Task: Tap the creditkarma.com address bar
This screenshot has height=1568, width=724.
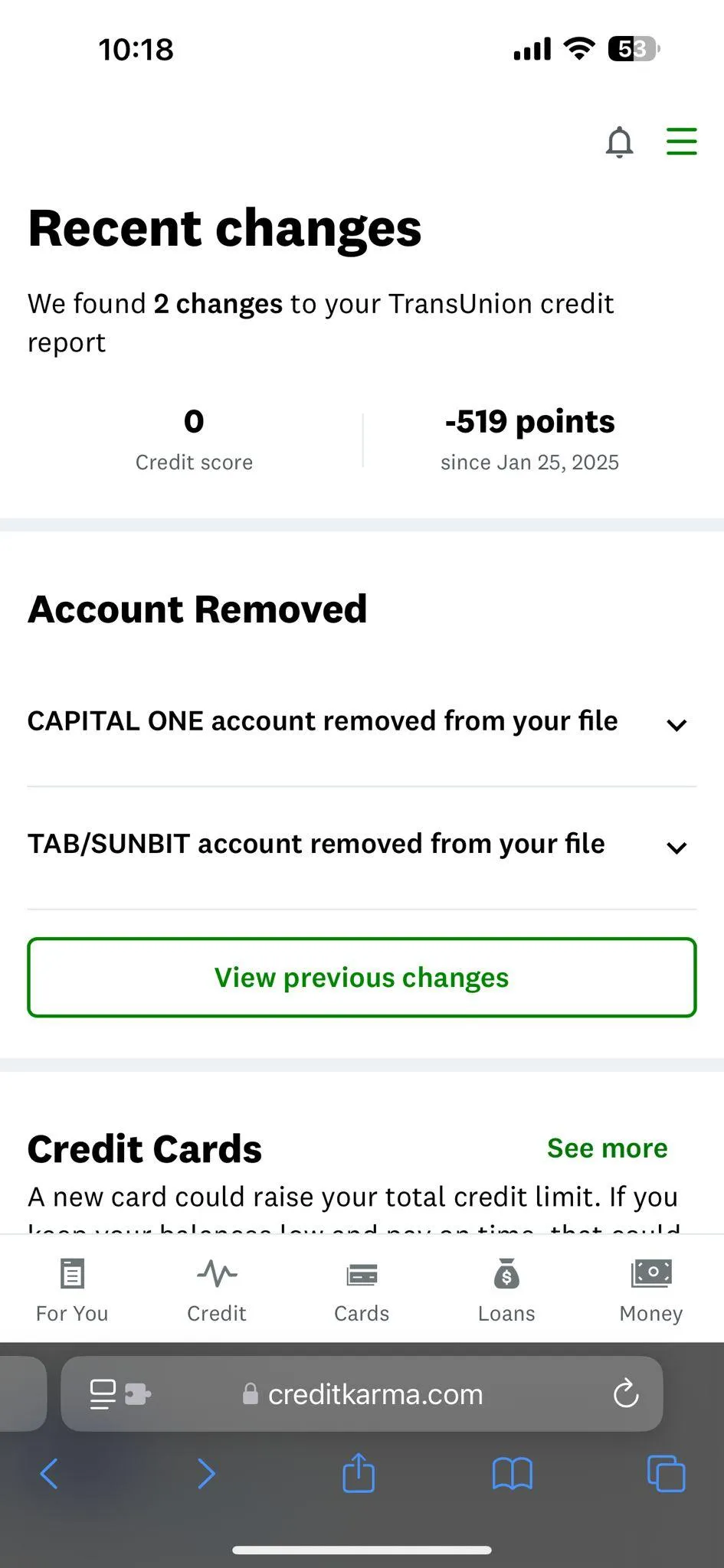Action: (362, 1394)
